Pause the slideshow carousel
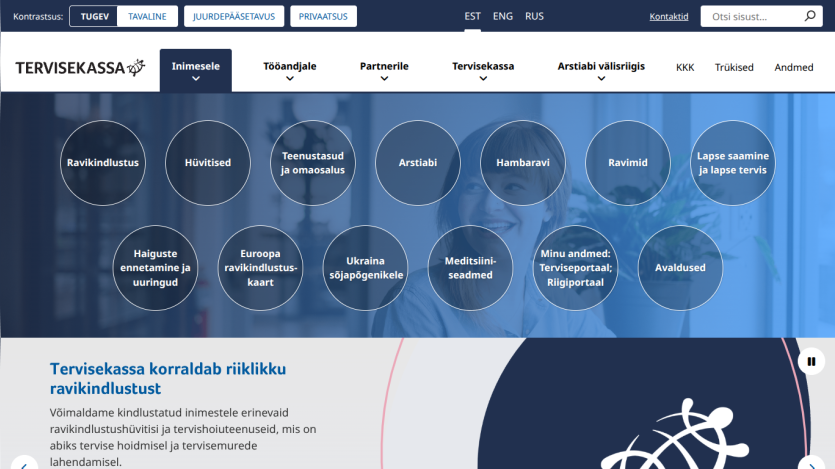The width and height of the screenshot is (835, 469). pyautogui.click(x=811, y=361)
